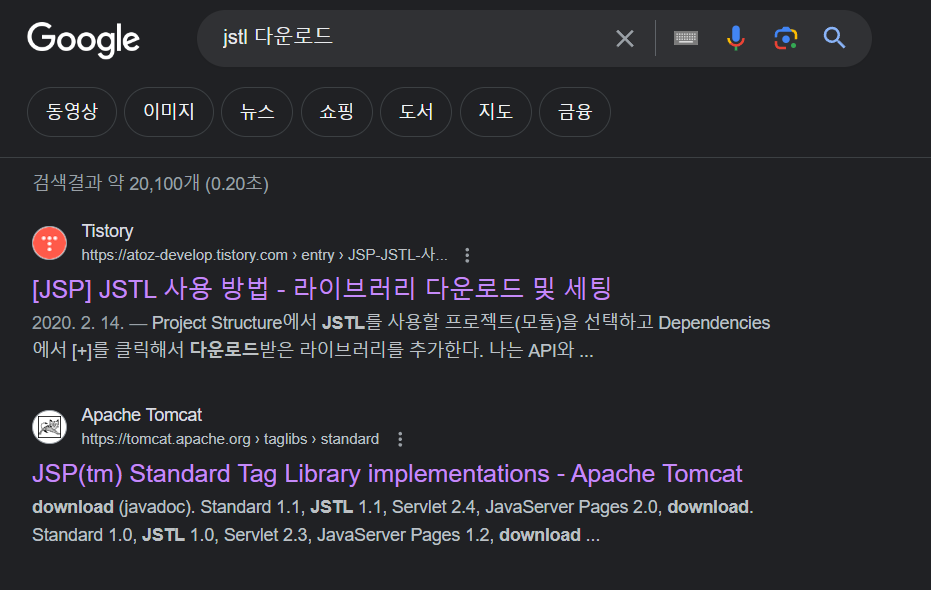Image resolution: width=931 pixels, height=590 pixels.
Task: Select the 뉴스 filter tab
Action: (x=257, y=112)
